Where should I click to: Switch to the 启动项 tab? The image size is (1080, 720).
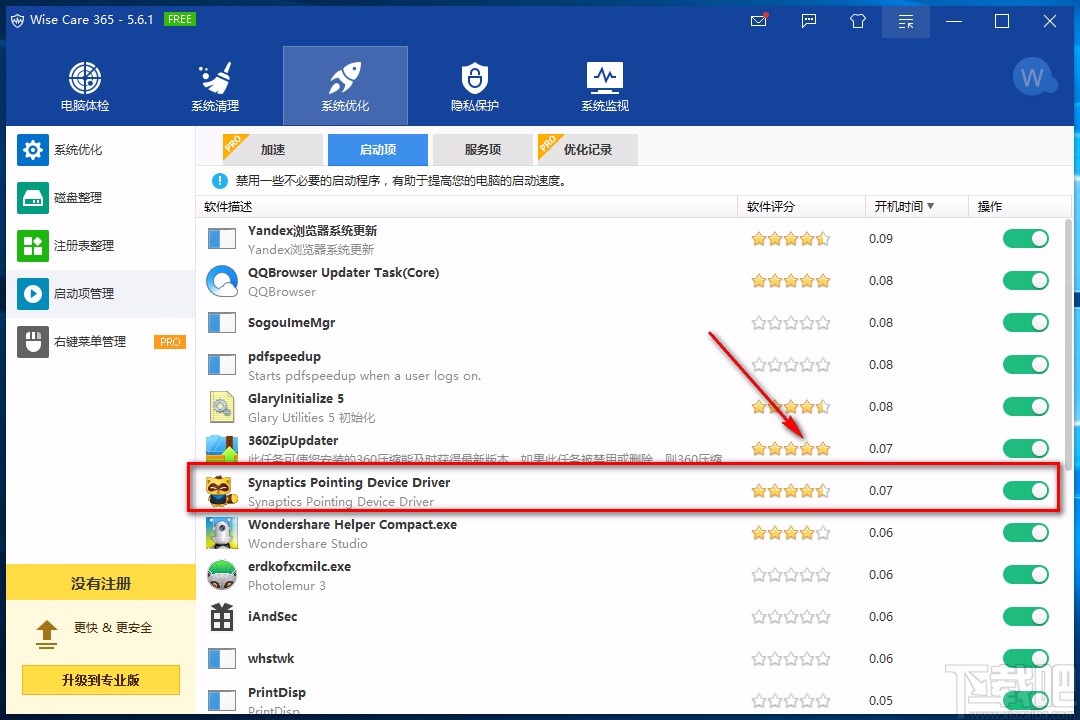(377, 150)
